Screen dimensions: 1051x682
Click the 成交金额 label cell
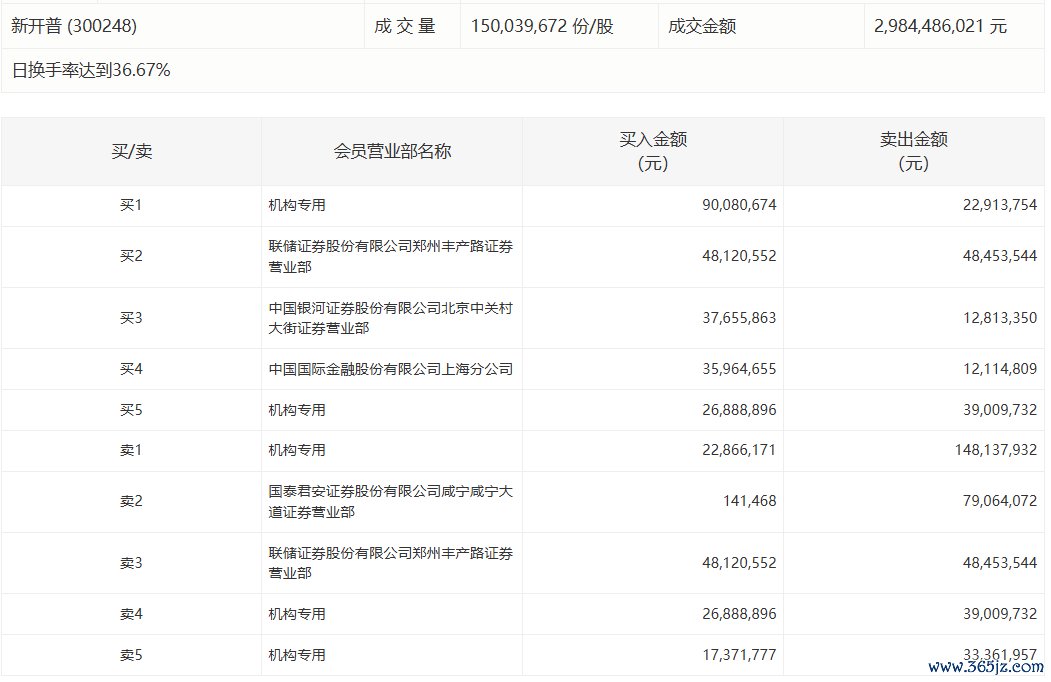tap(702, 26)
